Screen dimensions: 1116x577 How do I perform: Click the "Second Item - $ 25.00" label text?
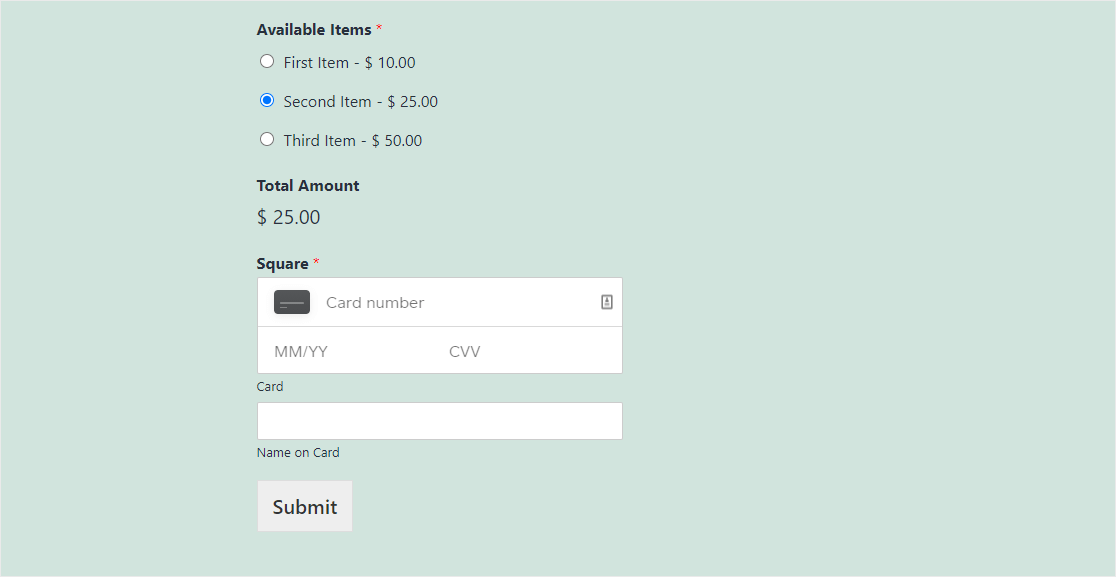(x=361, y=102)
